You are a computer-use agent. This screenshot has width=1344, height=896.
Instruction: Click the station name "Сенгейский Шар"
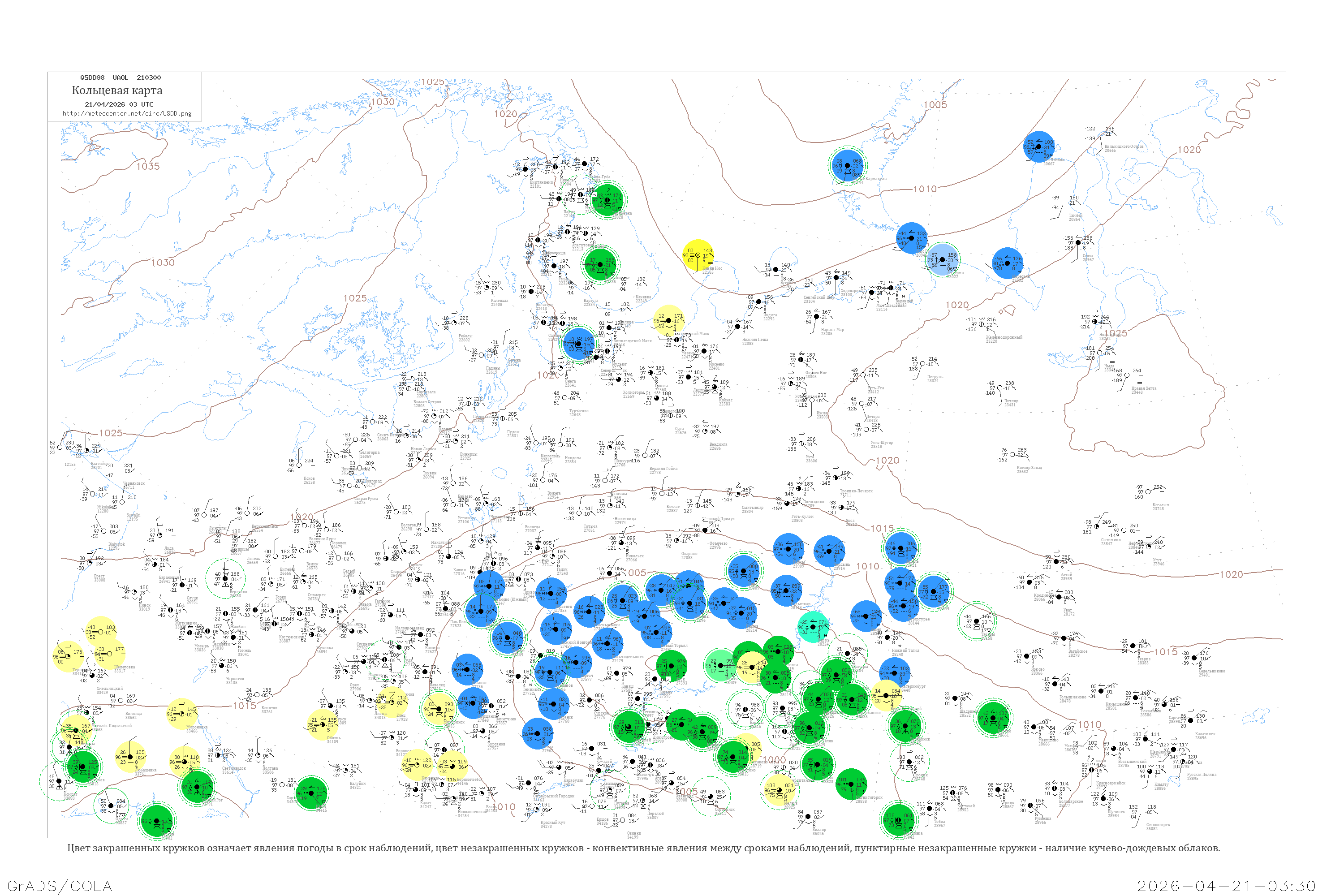[x=819, y=297]
